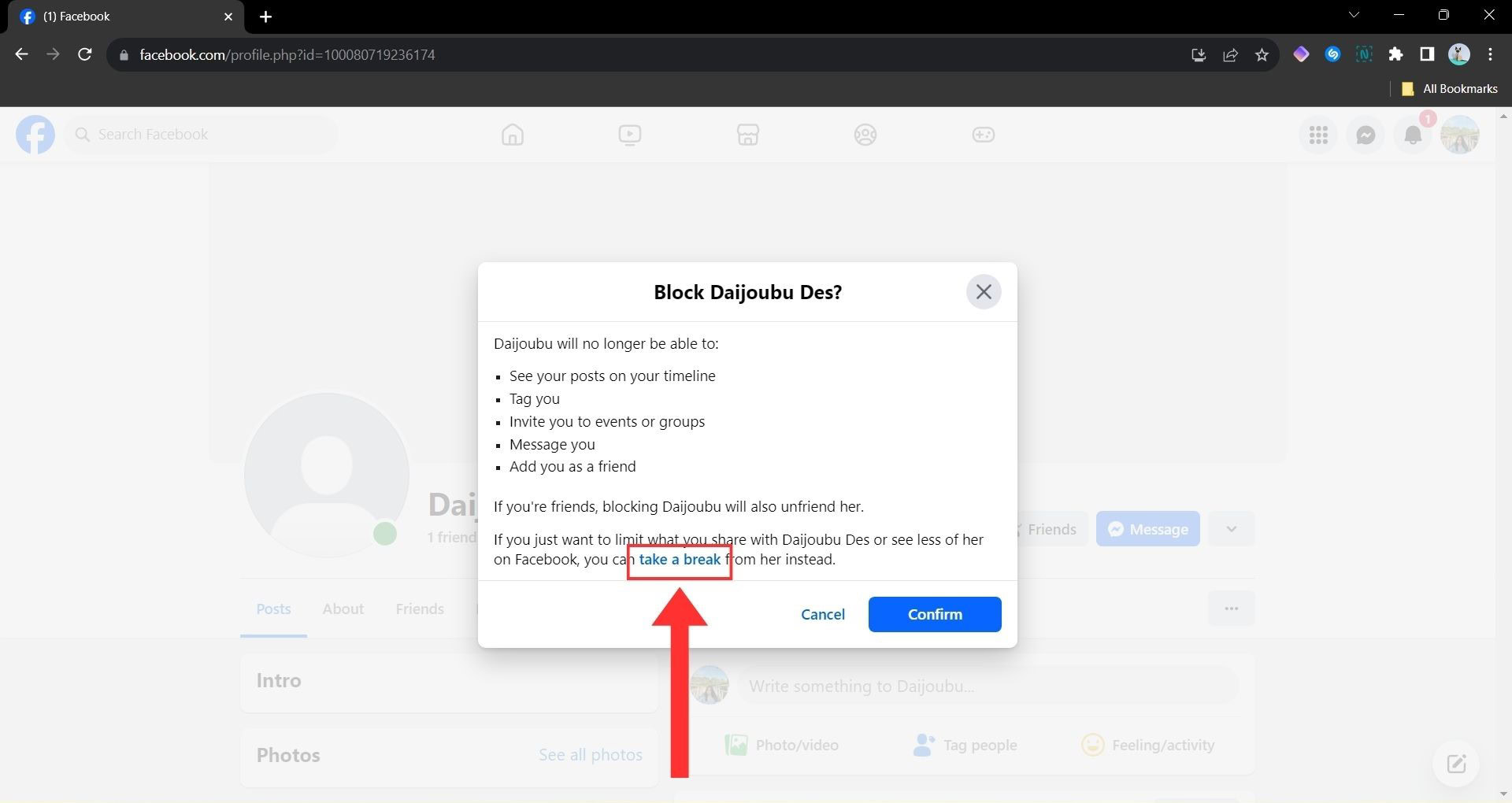Open the Groups icon
This screenshot has width=1512, height=803.
865,135
